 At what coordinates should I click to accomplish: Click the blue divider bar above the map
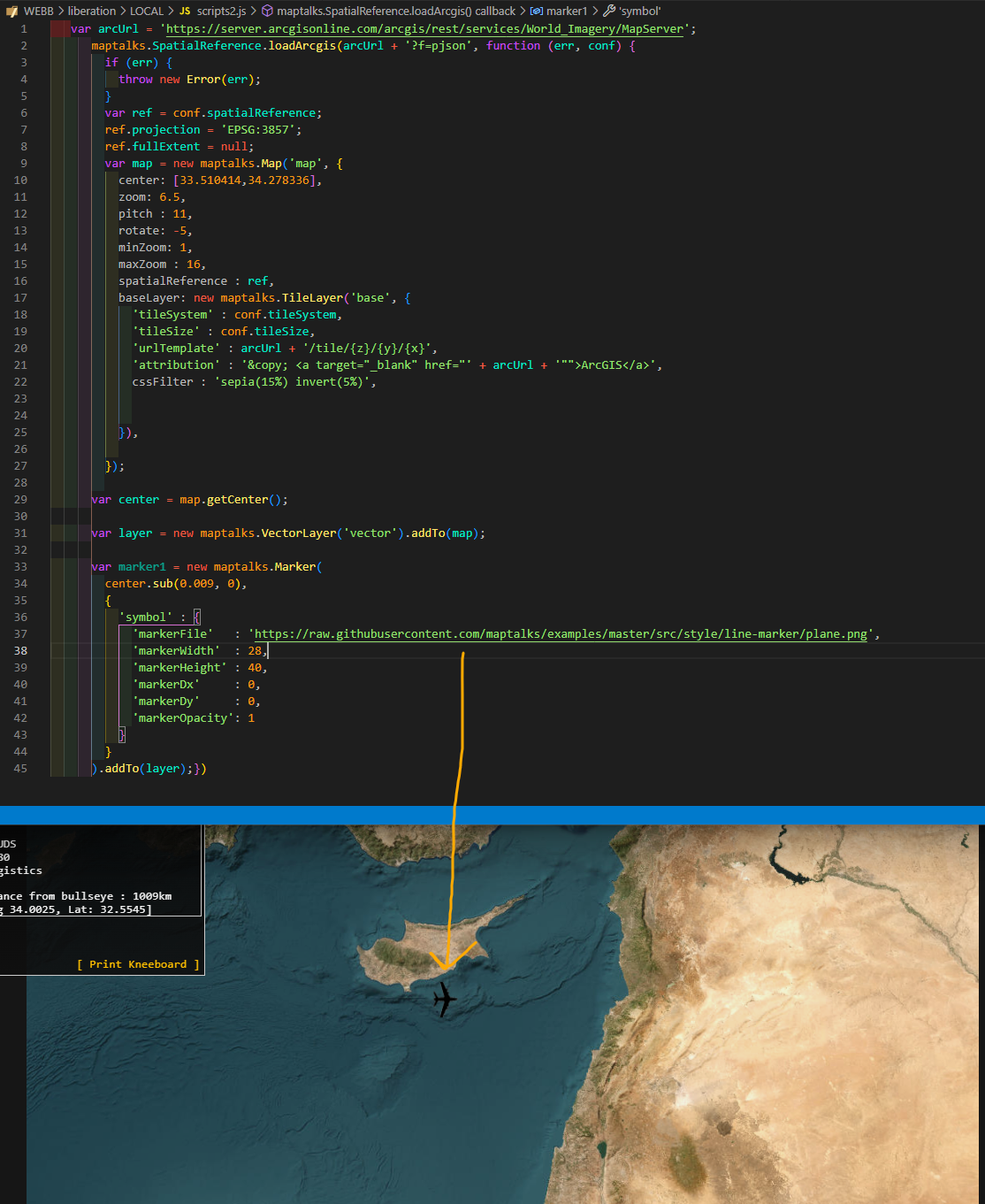coord(492,811)
